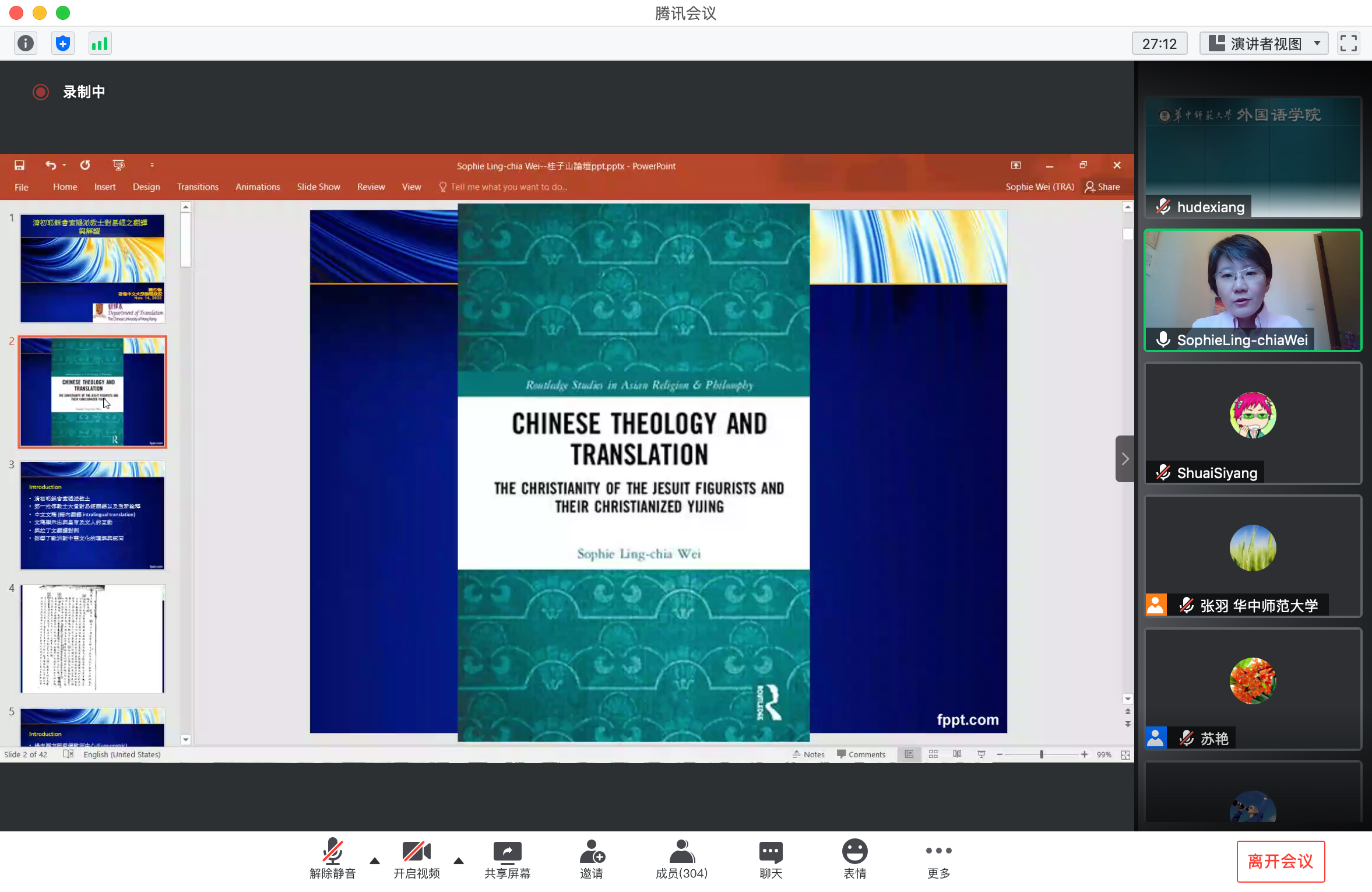Viewport: 1372px width, 892px height.
Task: Click the PowerPoint Save icon
Action: click(19, 166)
